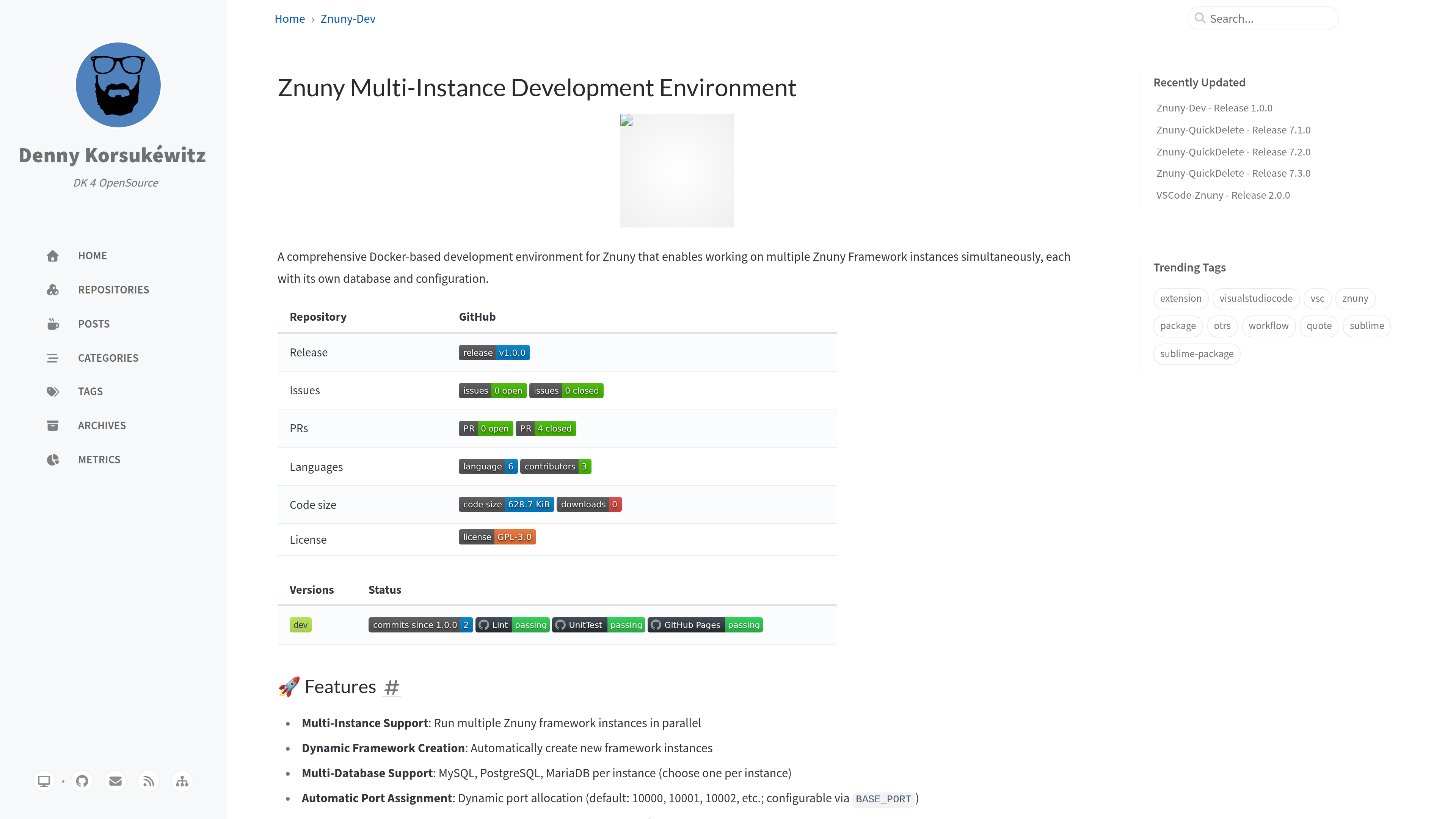Screen dimensions: 1456x819
Task: Select the quote trending tag
Action: (1319, 326)
